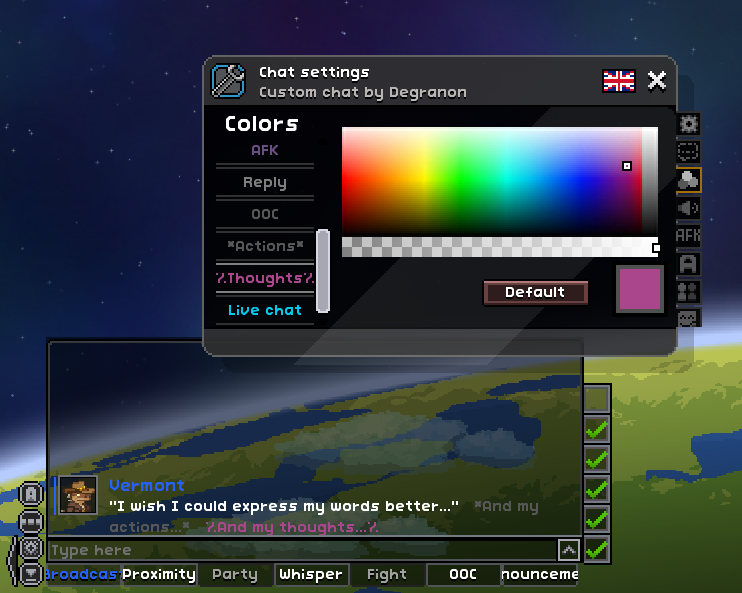Click the 'I wish I could express' message

click(x=284, y=506)
